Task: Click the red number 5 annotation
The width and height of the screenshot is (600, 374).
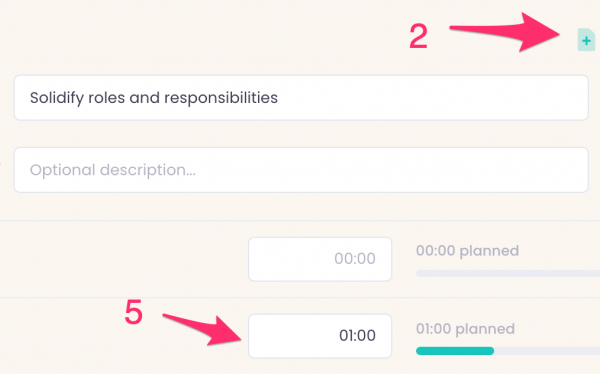Action: pos(134,312)
